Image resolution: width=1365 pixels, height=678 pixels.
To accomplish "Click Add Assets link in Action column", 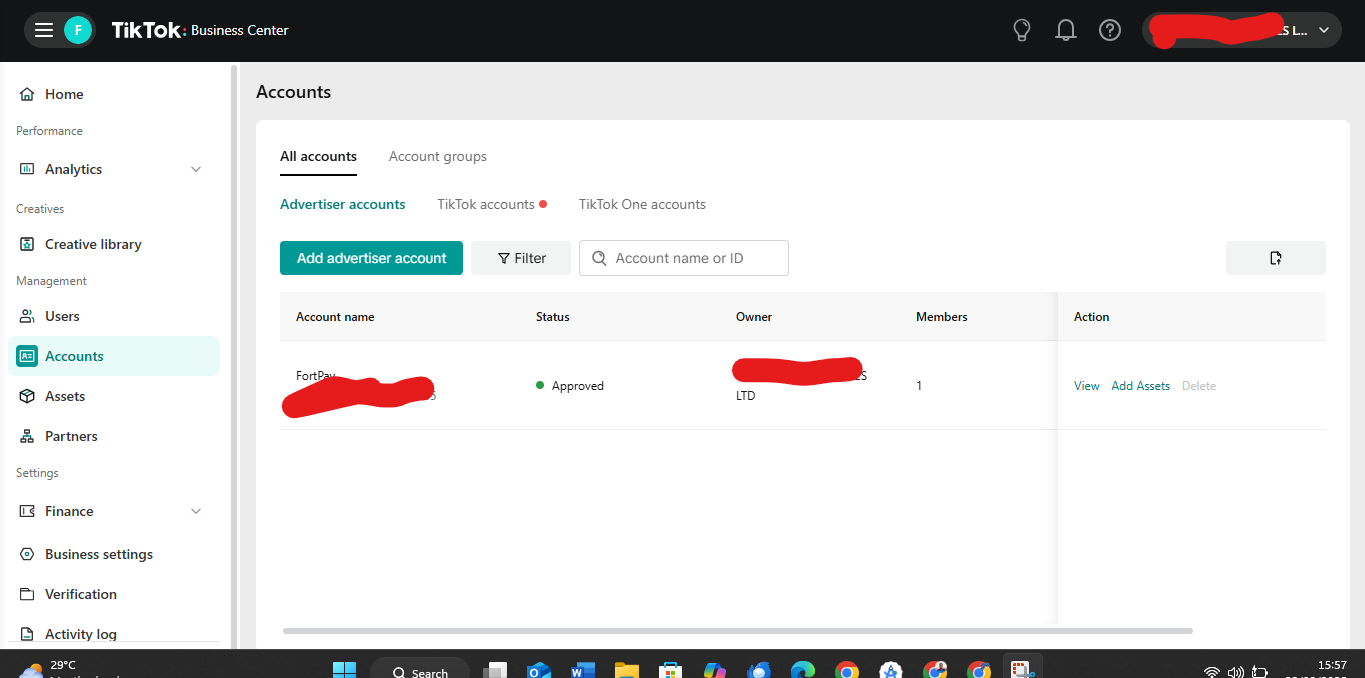I will click(1140, 386).
